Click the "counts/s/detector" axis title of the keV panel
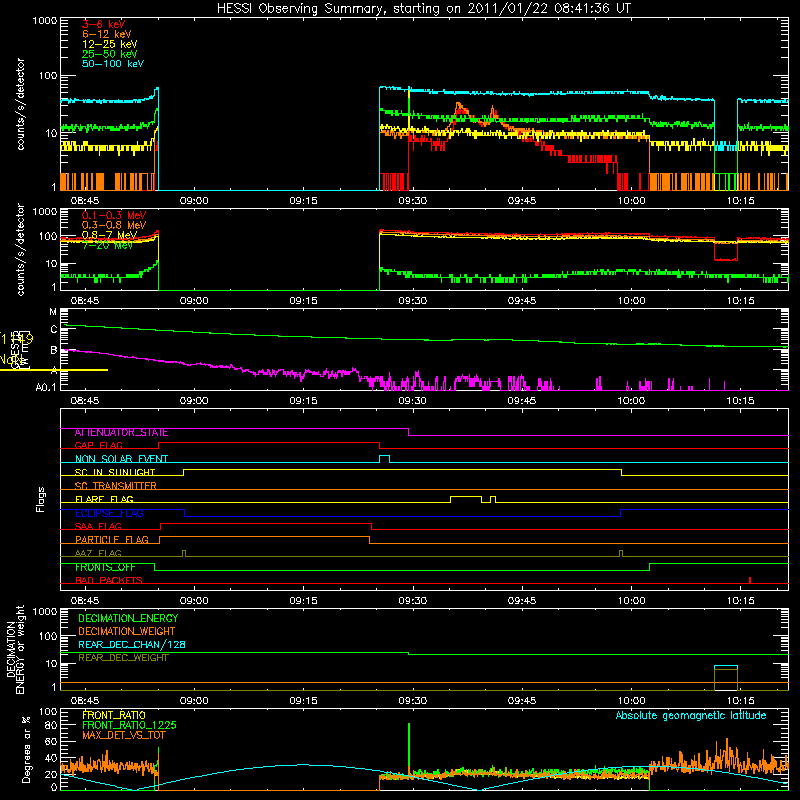This screenshot has width=800, height=800. (20, 104)
